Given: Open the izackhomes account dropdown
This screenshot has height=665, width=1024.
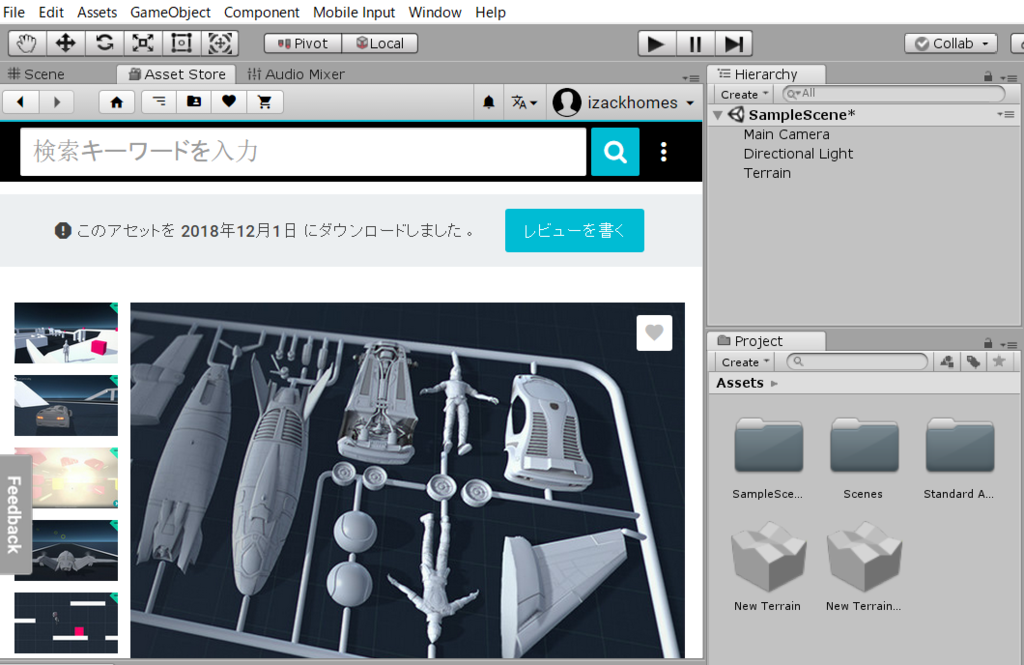Looking at the screenshot, I should pyautogui.click(x=623, y=103).
